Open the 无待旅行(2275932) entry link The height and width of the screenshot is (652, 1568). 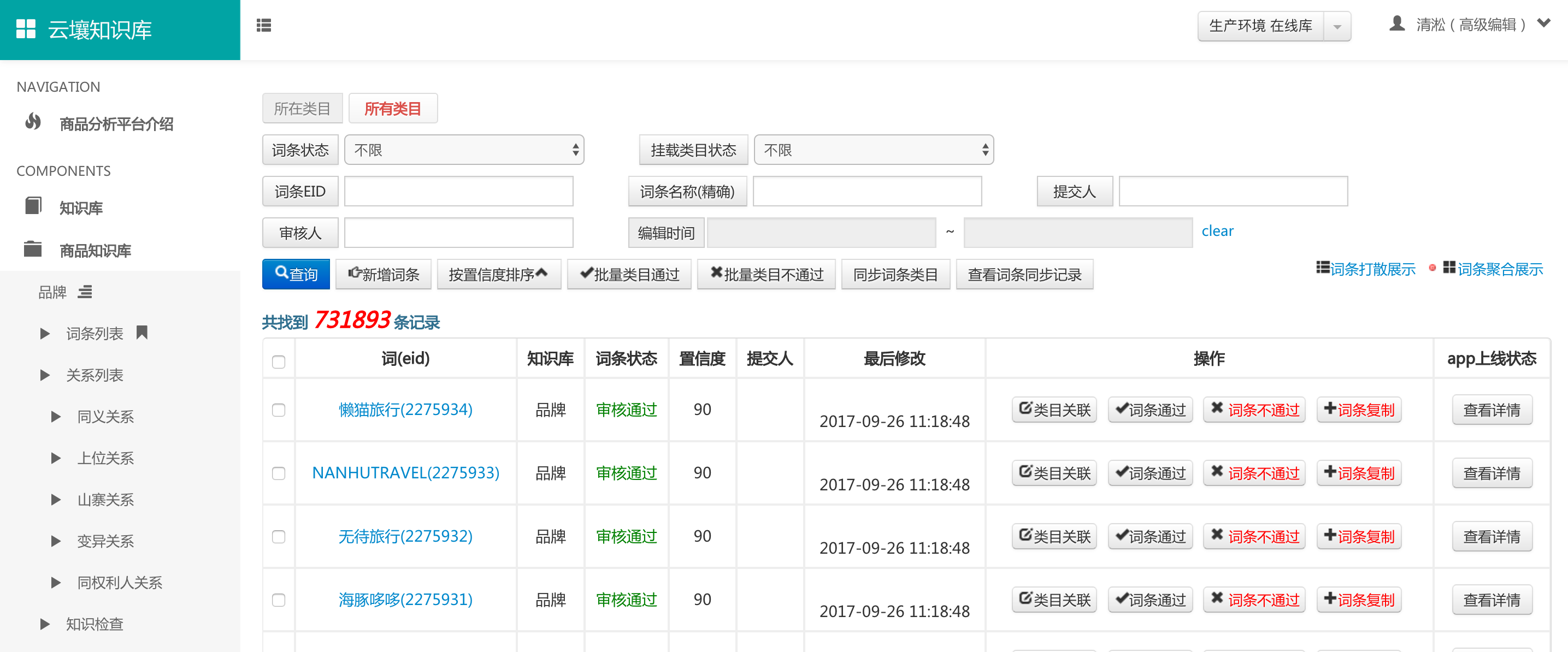[405, 536]
